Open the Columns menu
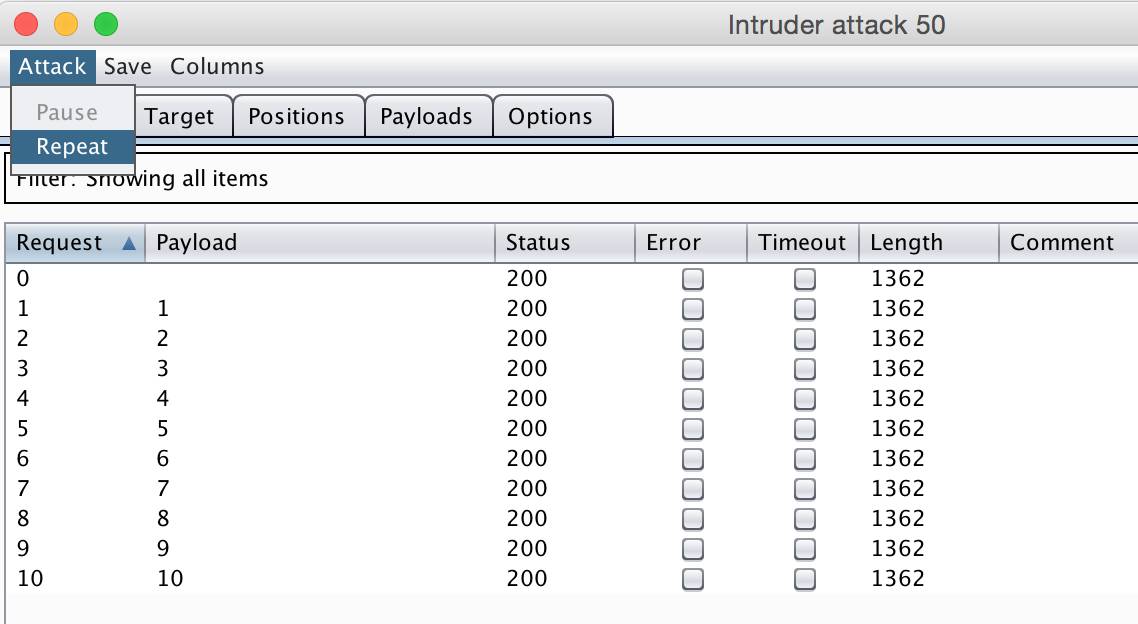The image size is (1138, 624). tap(217, 67)
